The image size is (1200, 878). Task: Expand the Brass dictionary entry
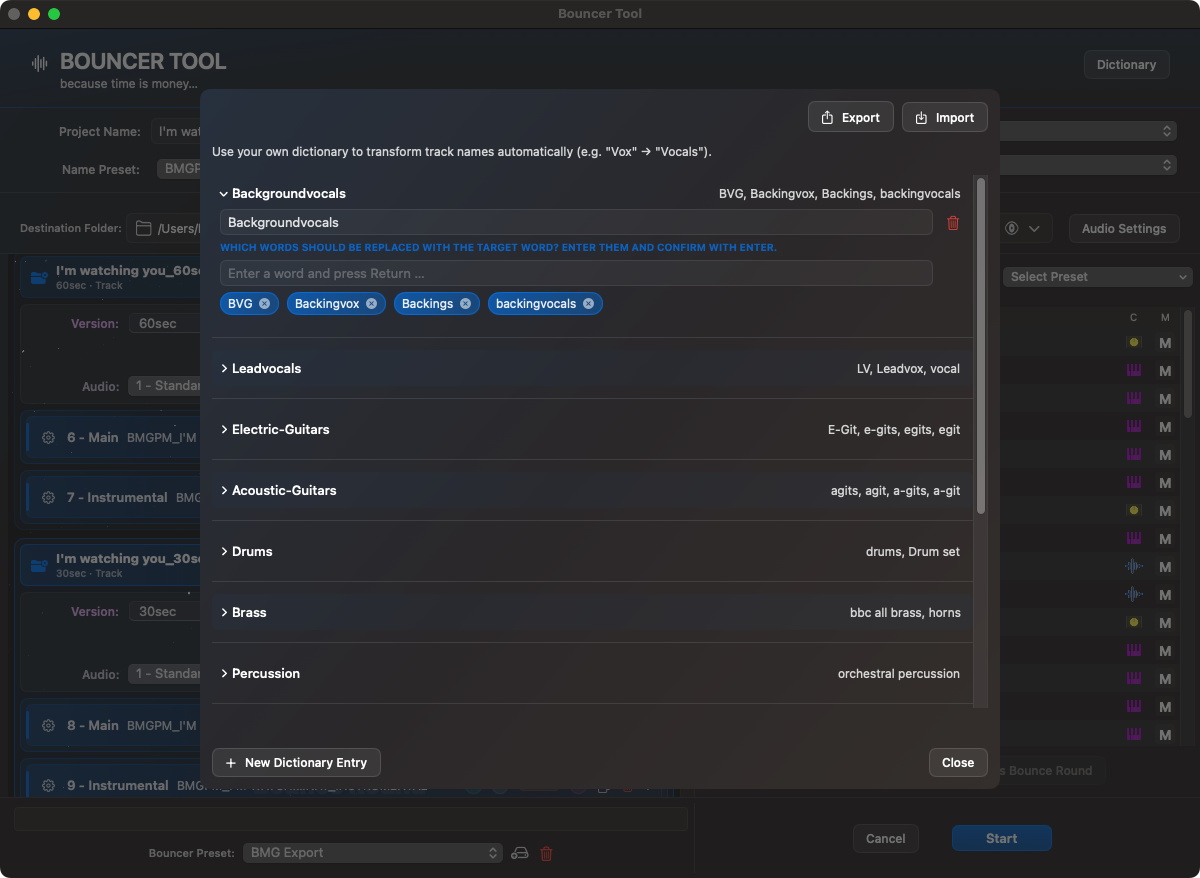point(224,613)
